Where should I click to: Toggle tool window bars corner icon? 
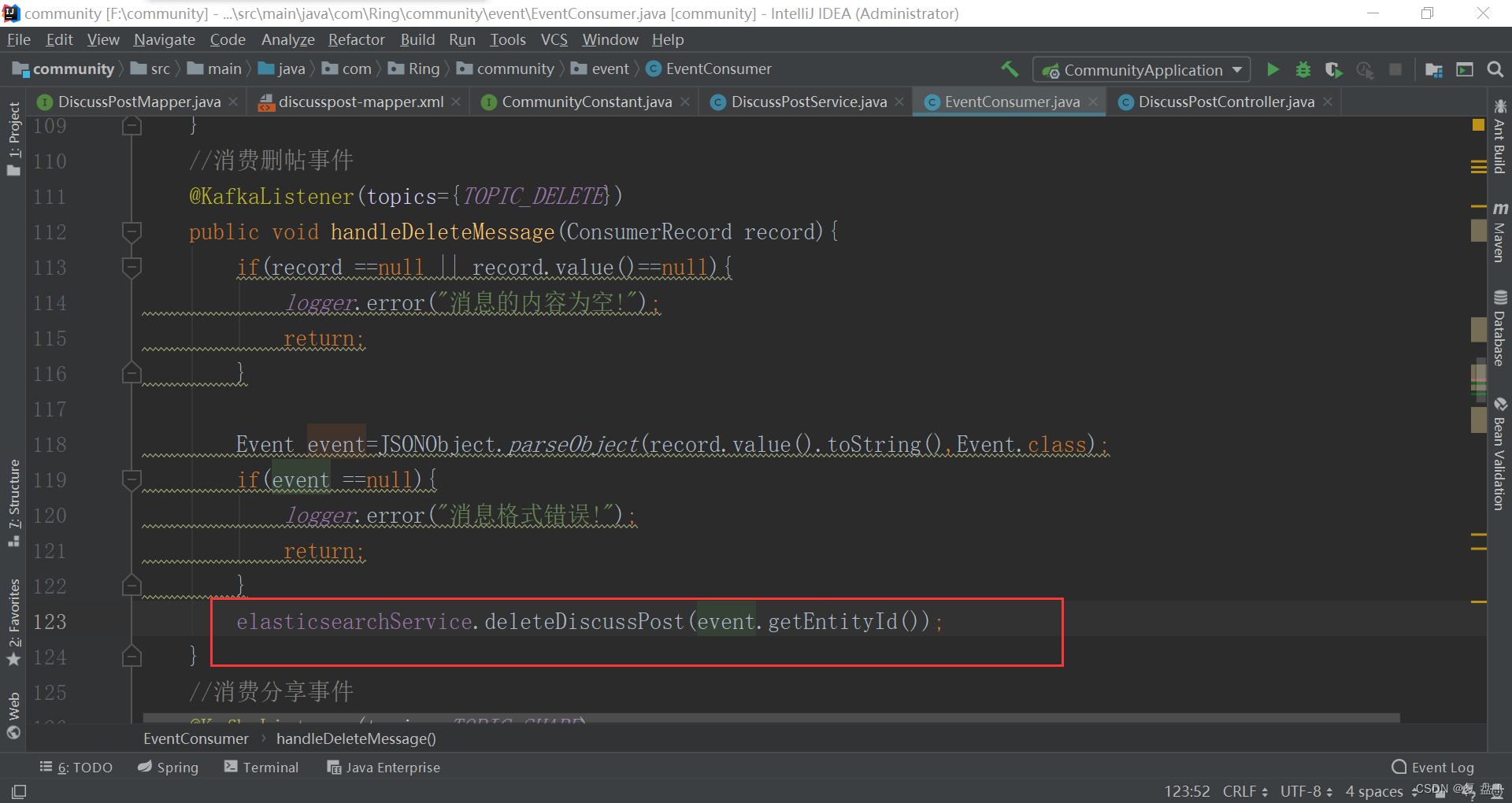(19, 791)
